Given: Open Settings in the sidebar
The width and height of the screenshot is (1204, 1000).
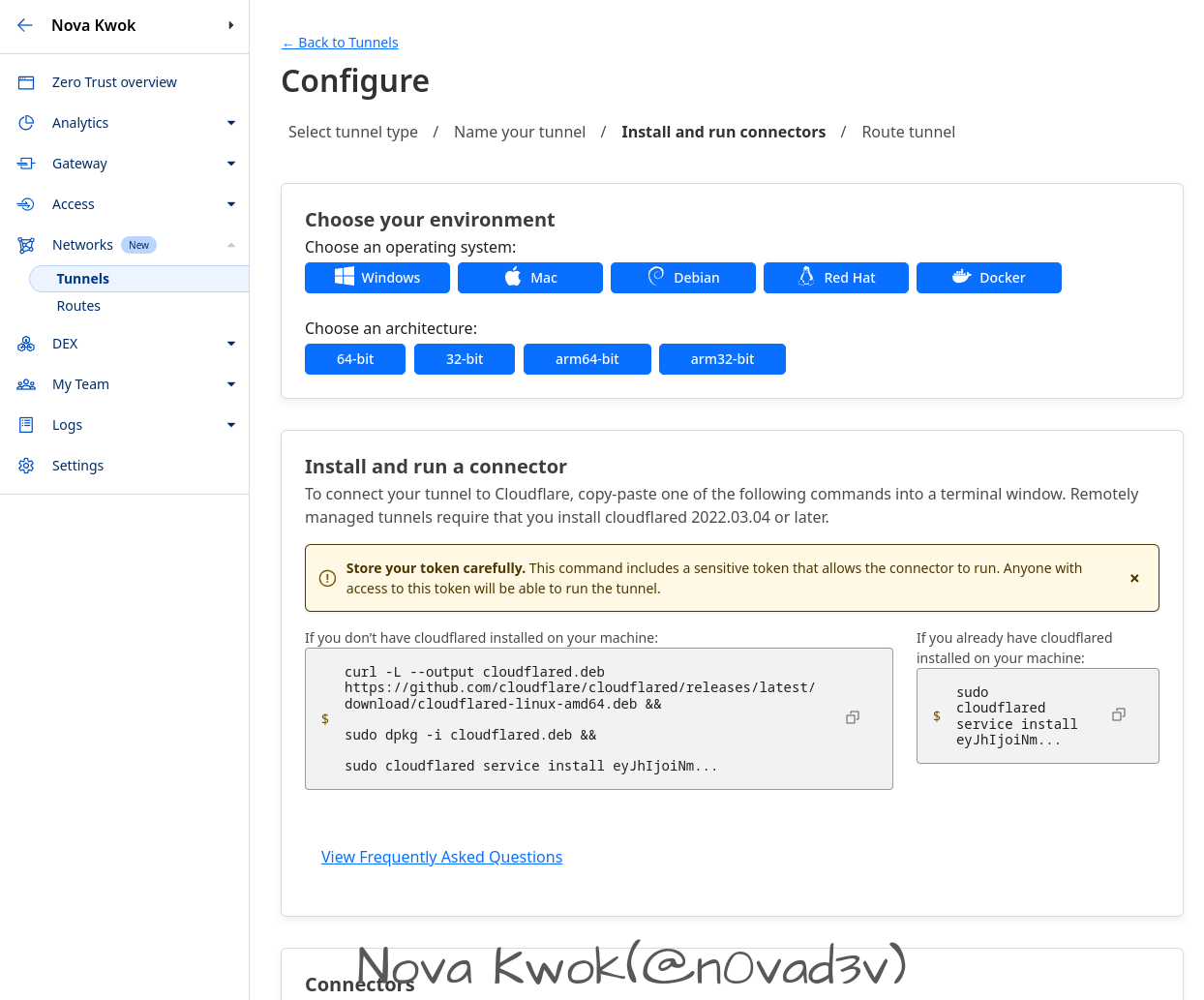Looking at the screenshot, I should 77,466.
